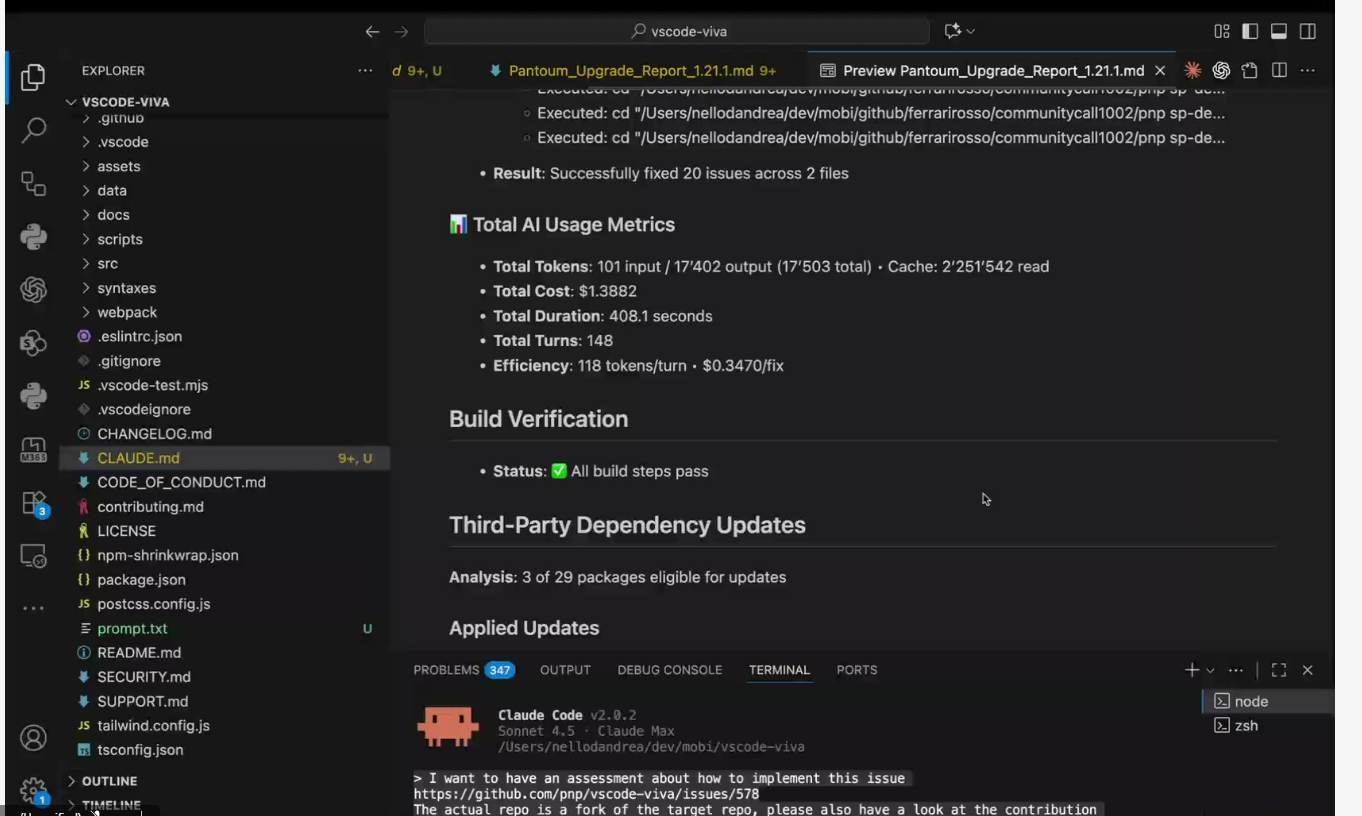Open Remote Explorer in activity bar
Image resolution: width=1362 pixels, height=816 pixels.
click(33, 556)
